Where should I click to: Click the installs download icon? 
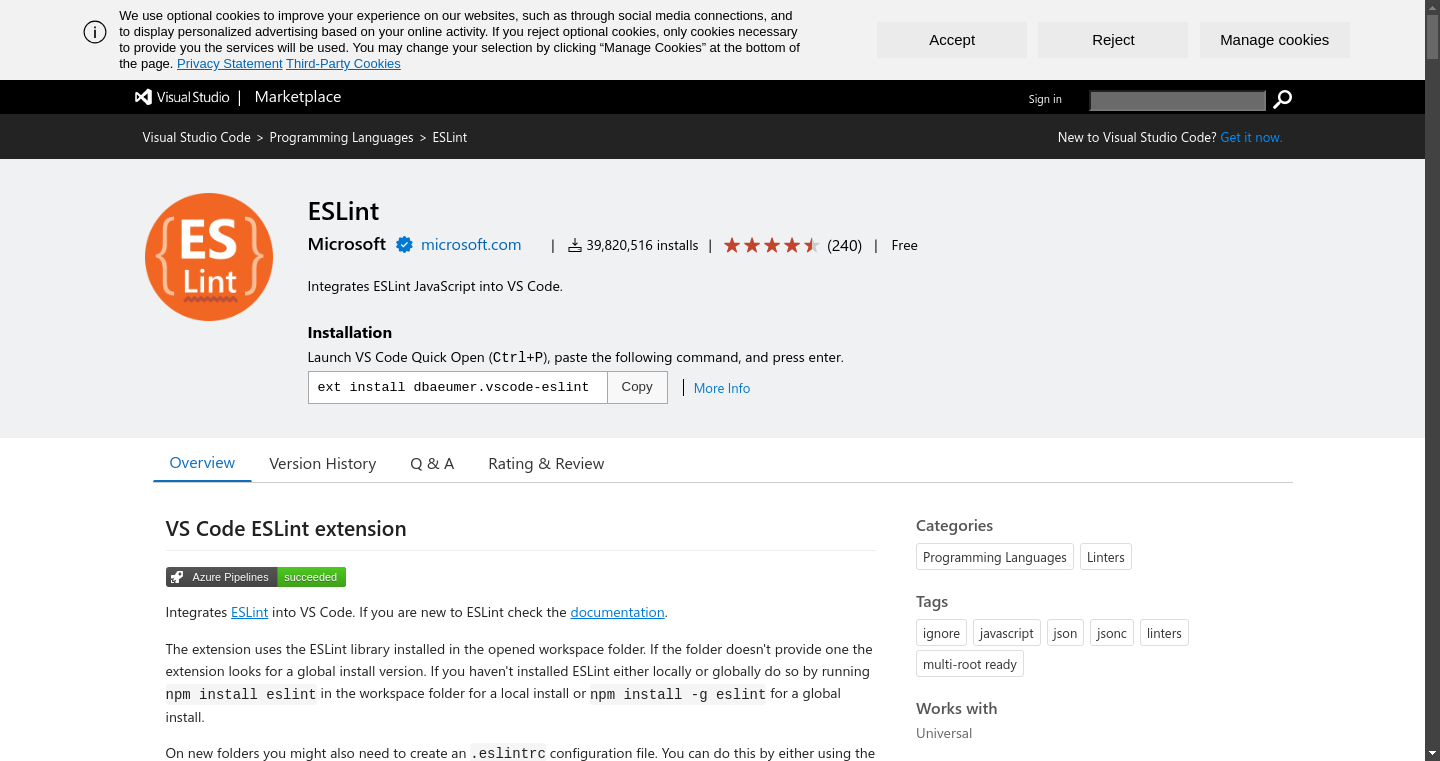(x=575, y=245)
